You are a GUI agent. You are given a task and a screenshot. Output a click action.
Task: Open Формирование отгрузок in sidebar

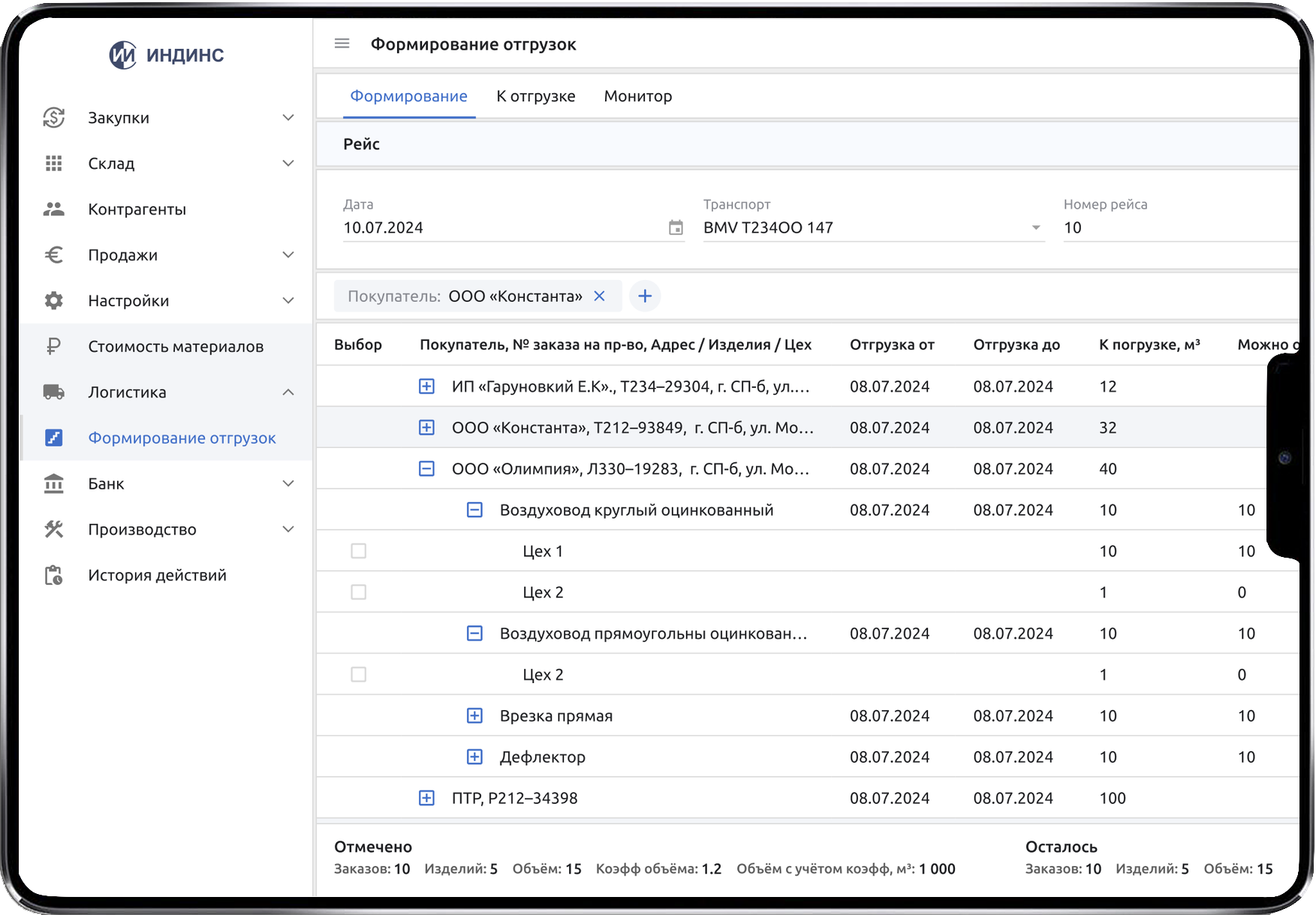tap(182, 438)
